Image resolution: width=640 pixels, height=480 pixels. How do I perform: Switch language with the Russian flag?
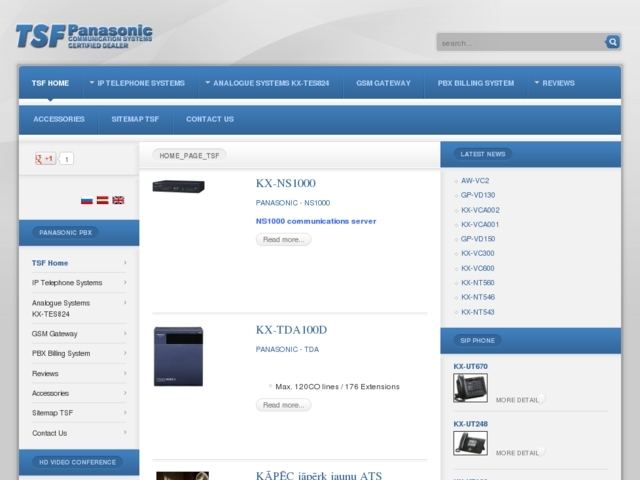coord(87,200)
